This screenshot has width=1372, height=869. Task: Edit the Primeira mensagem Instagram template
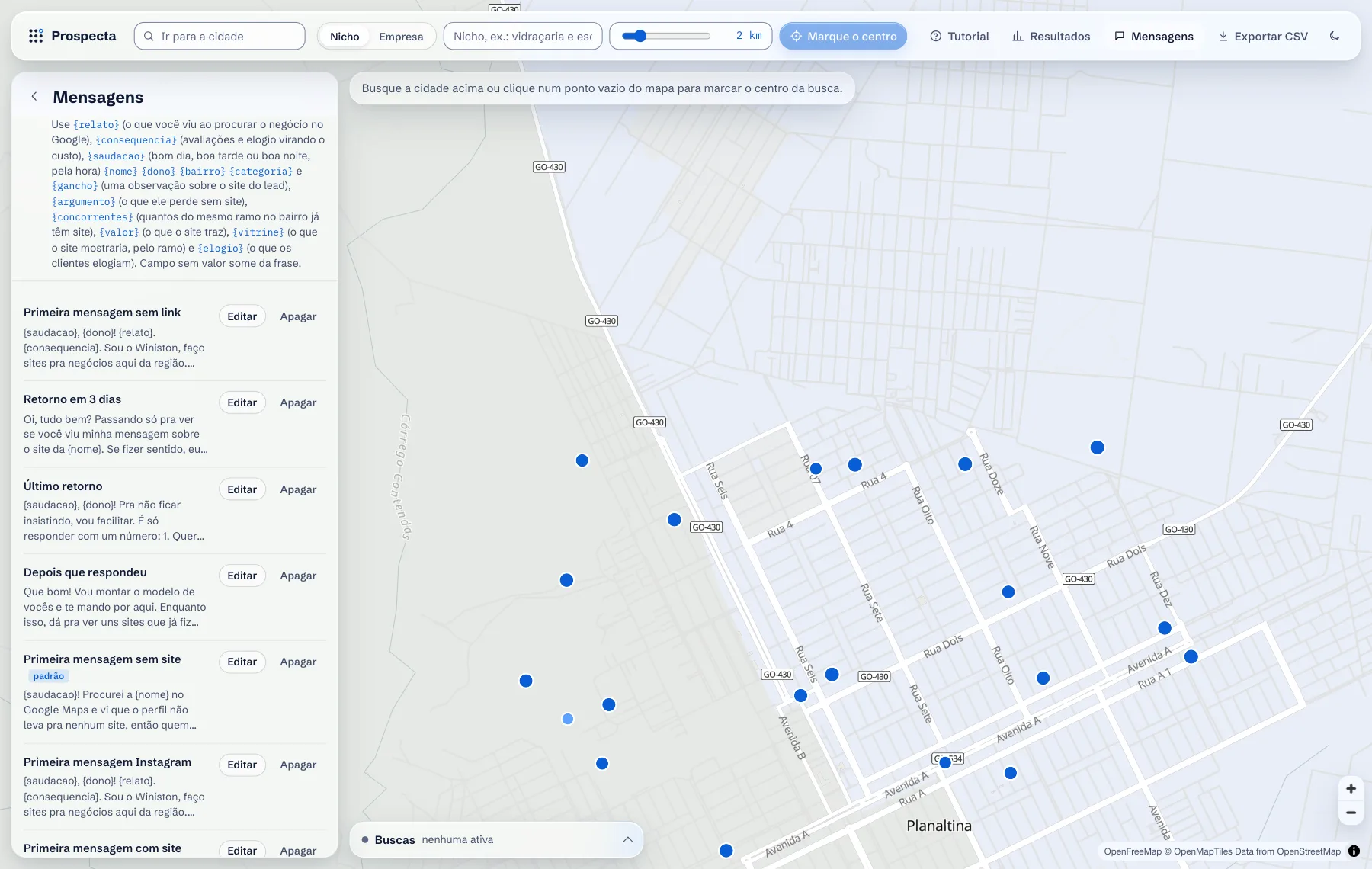pyautogui.click(x=242, y=765)
